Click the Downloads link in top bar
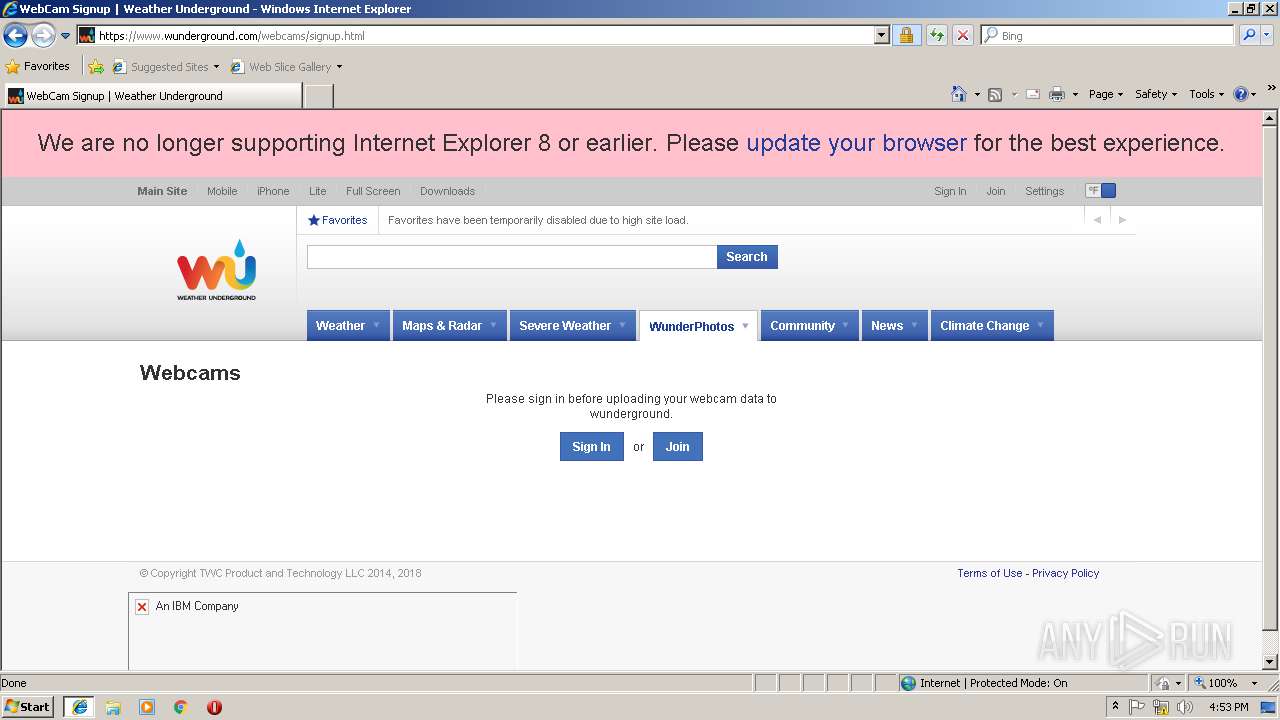Viewport: 1280px width, 720px height. click(x=447, y=191)
